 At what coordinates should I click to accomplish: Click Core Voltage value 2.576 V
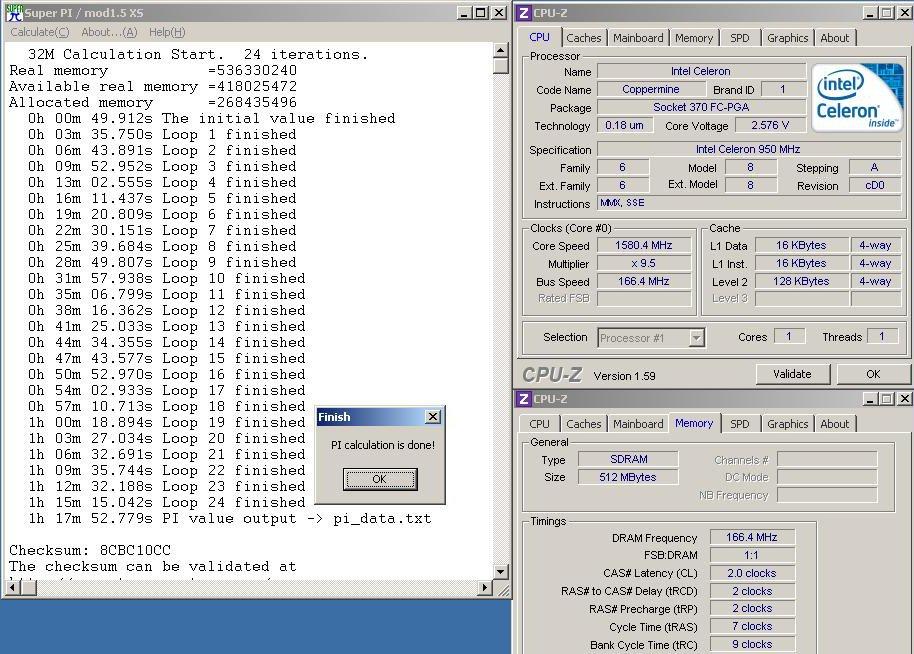click(770, 125)
